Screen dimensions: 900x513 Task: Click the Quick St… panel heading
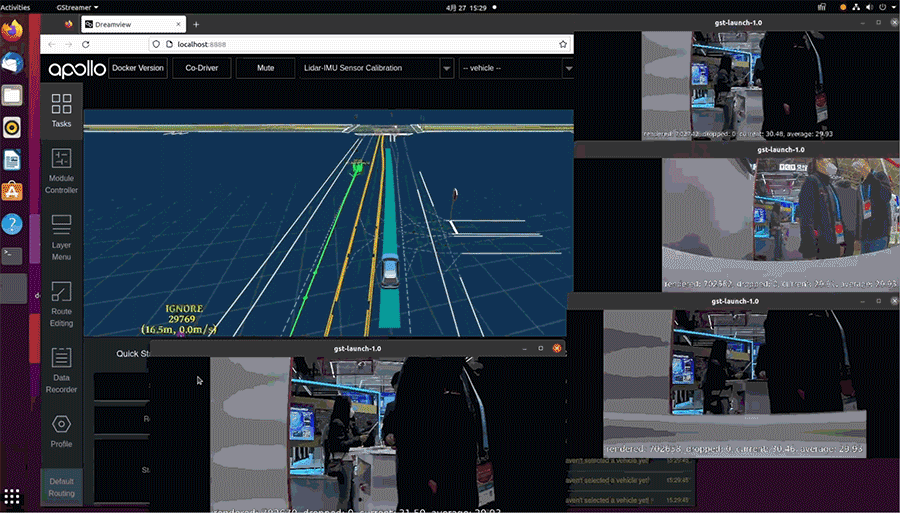(x=133, y=353)
